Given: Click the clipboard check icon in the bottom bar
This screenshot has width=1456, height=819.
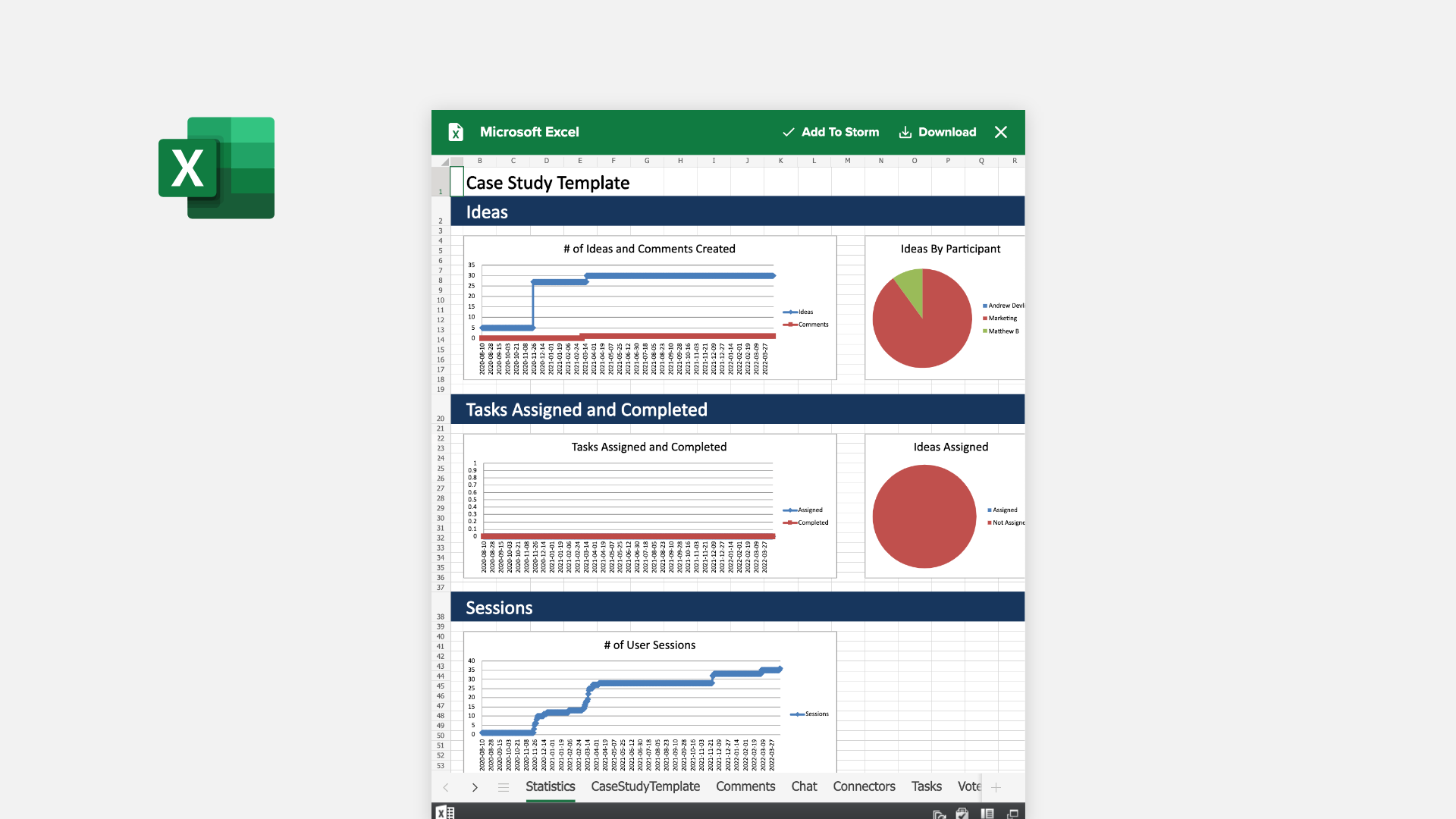Looking at the screenshot, I should (x=962, y=814).
